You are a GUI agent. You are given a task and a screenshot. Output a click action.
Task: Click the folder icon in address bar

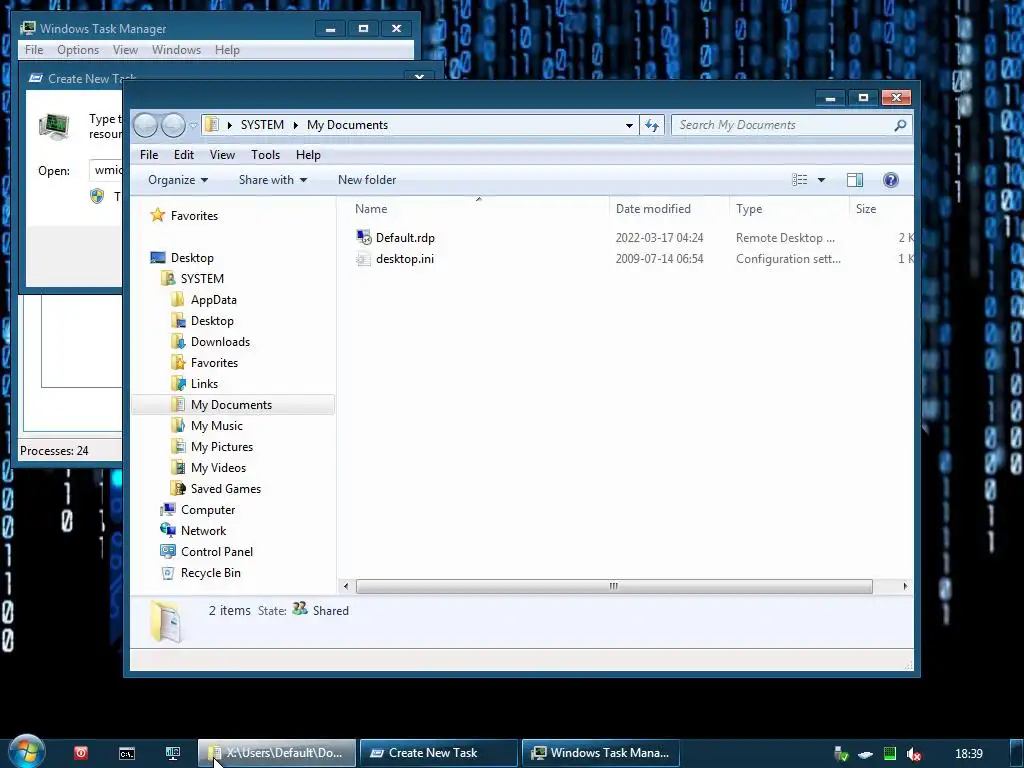tap(212, 125)
